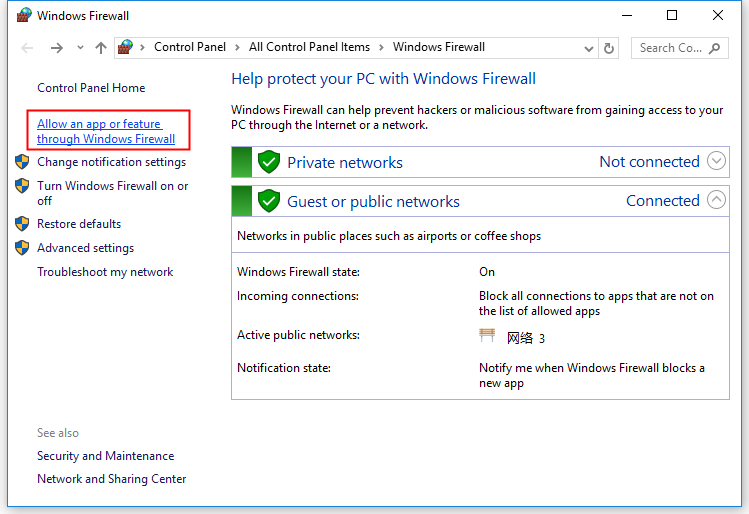Click Restore defaults link
Viewport: 749px width, 514px height.
79,224
